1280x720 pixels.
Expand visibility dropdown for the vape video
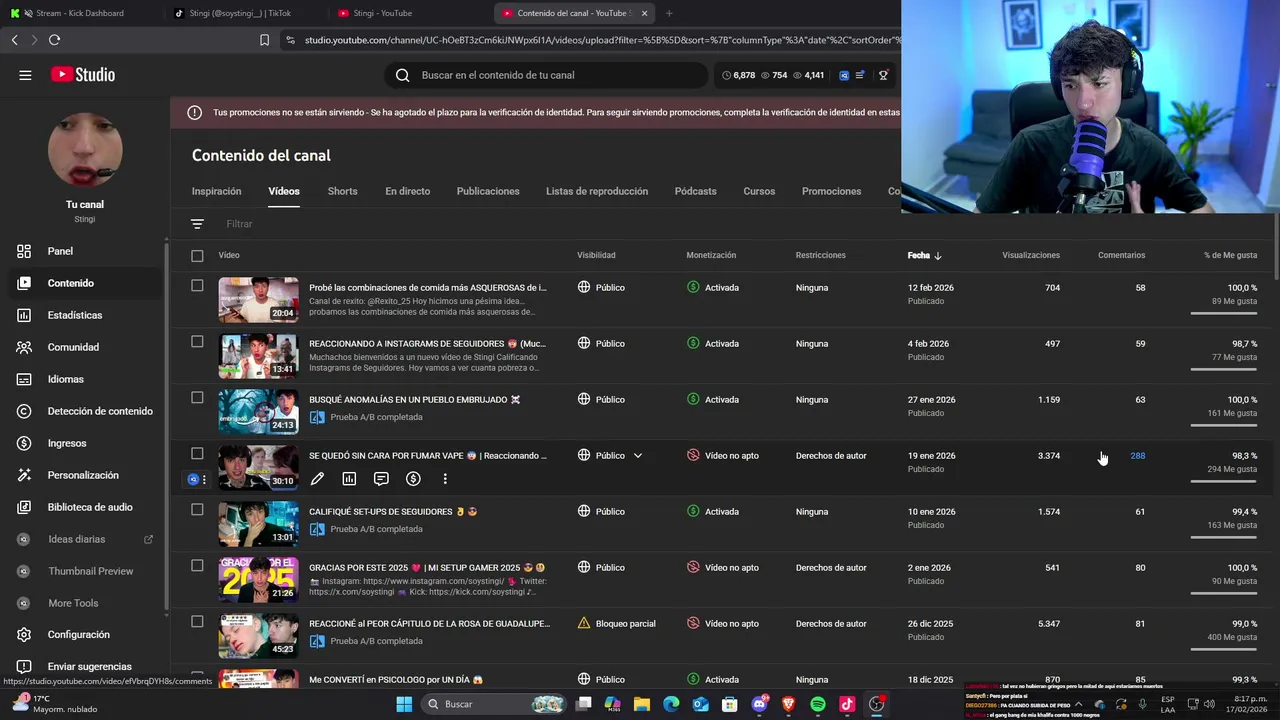coord(638,456)
